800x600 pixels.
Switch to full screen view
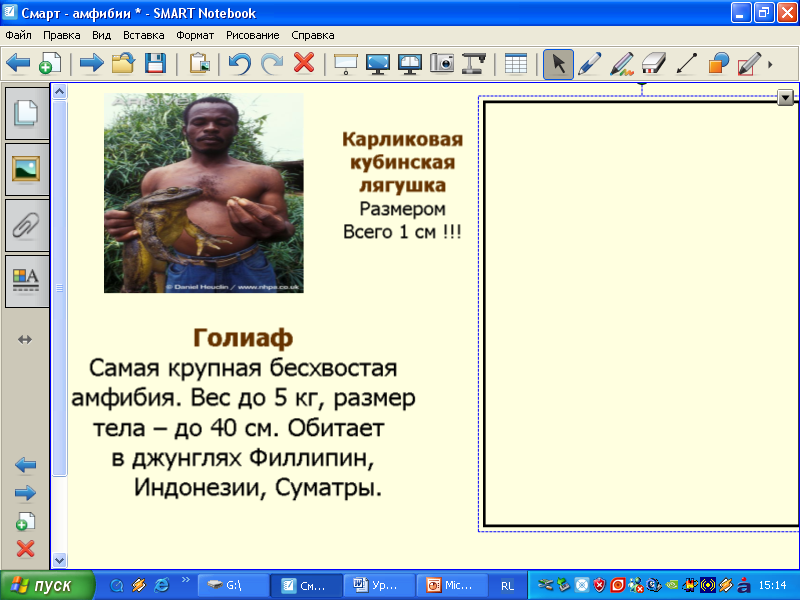coord(378,64)
